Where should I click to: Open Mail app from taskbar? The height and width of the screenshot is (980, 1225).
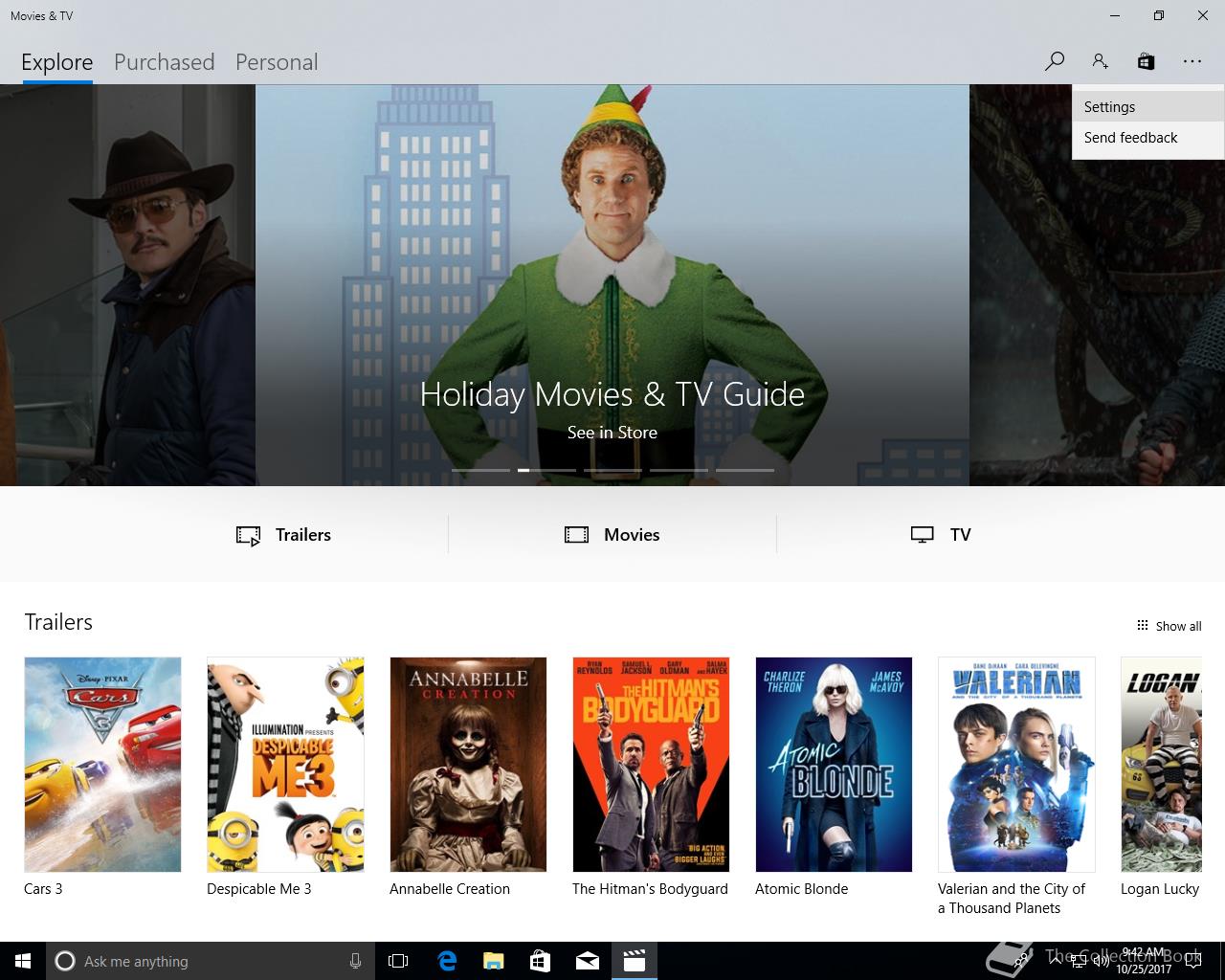point(588,961)
